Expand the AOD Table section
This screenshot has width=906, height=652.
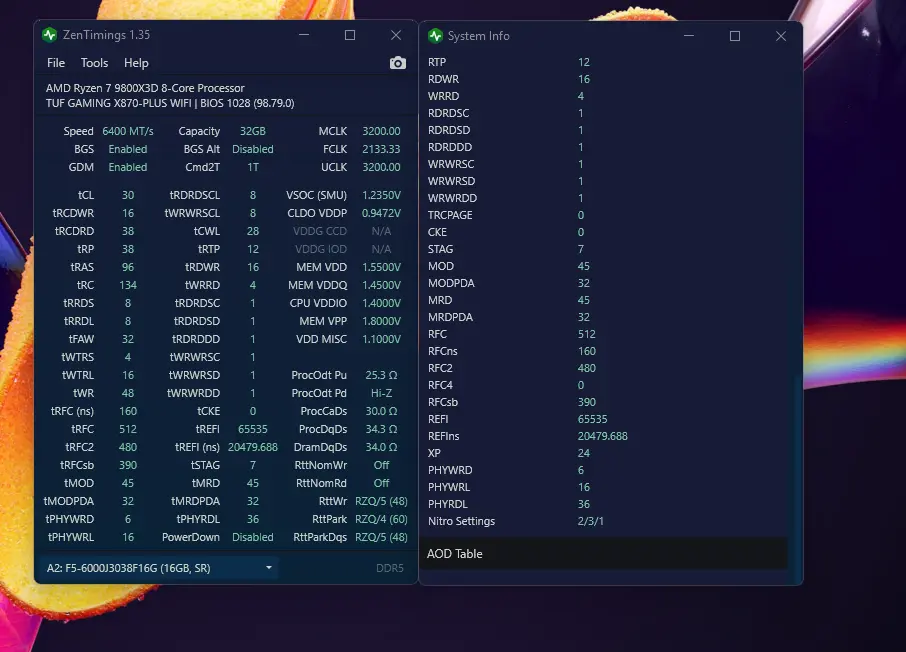tap(604, 554)
